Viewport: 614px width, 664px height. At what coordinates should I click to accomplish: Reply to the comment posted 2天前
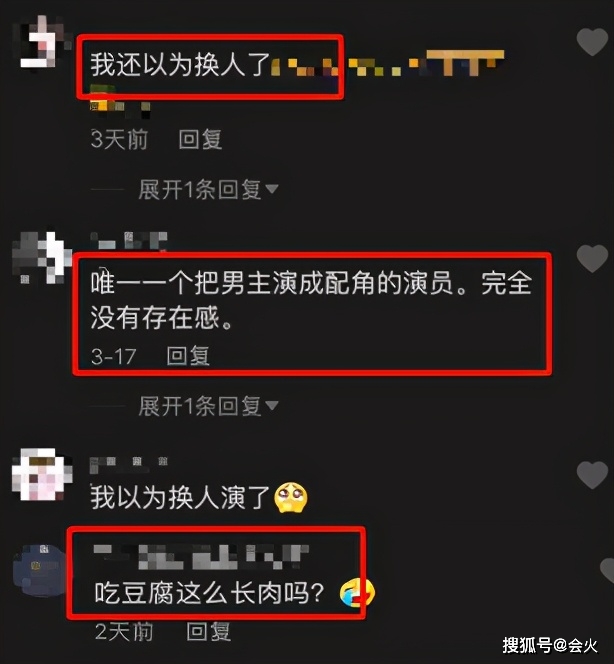coord(208,631)
